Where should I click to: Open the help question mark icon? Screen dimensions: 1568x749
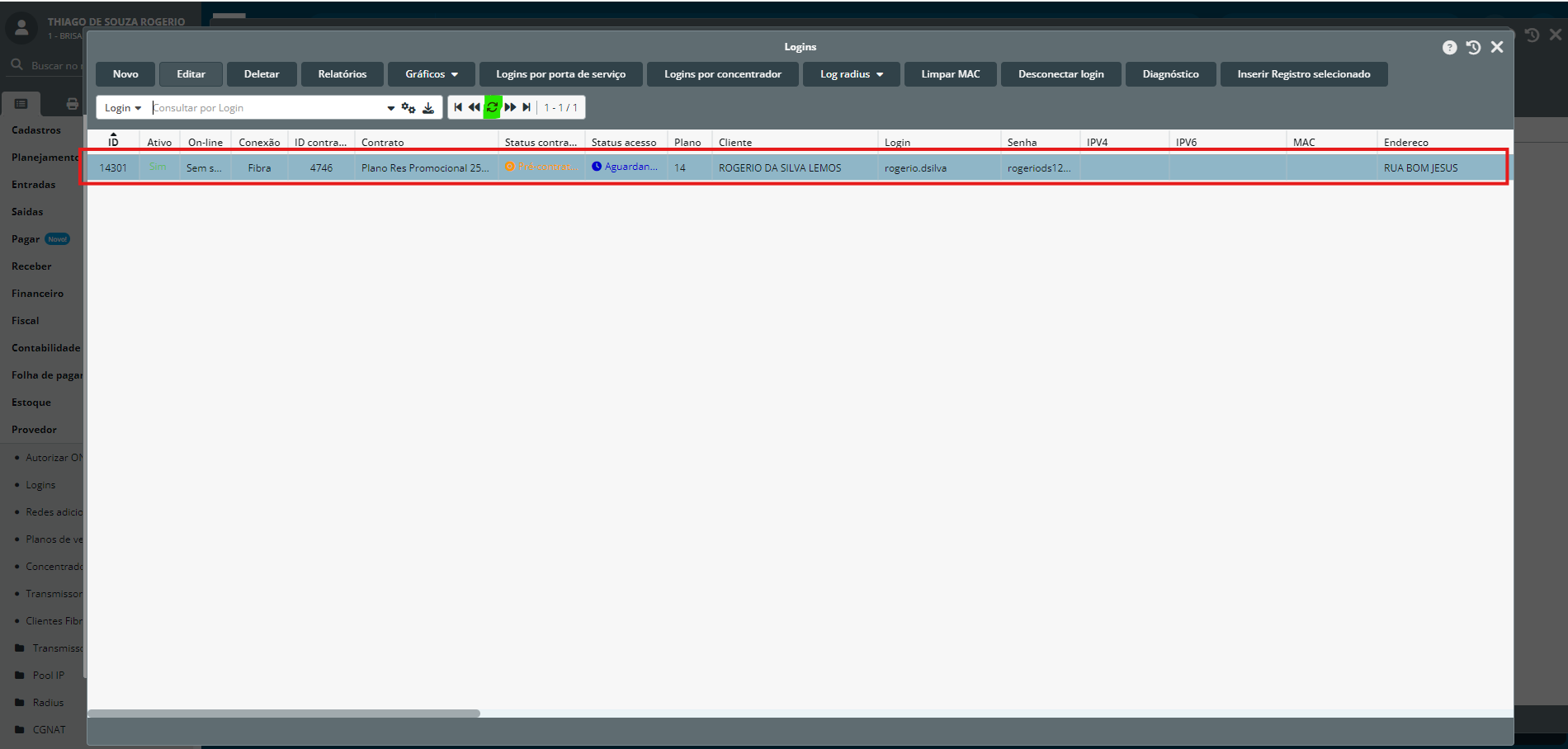(x=1449, y=48)
